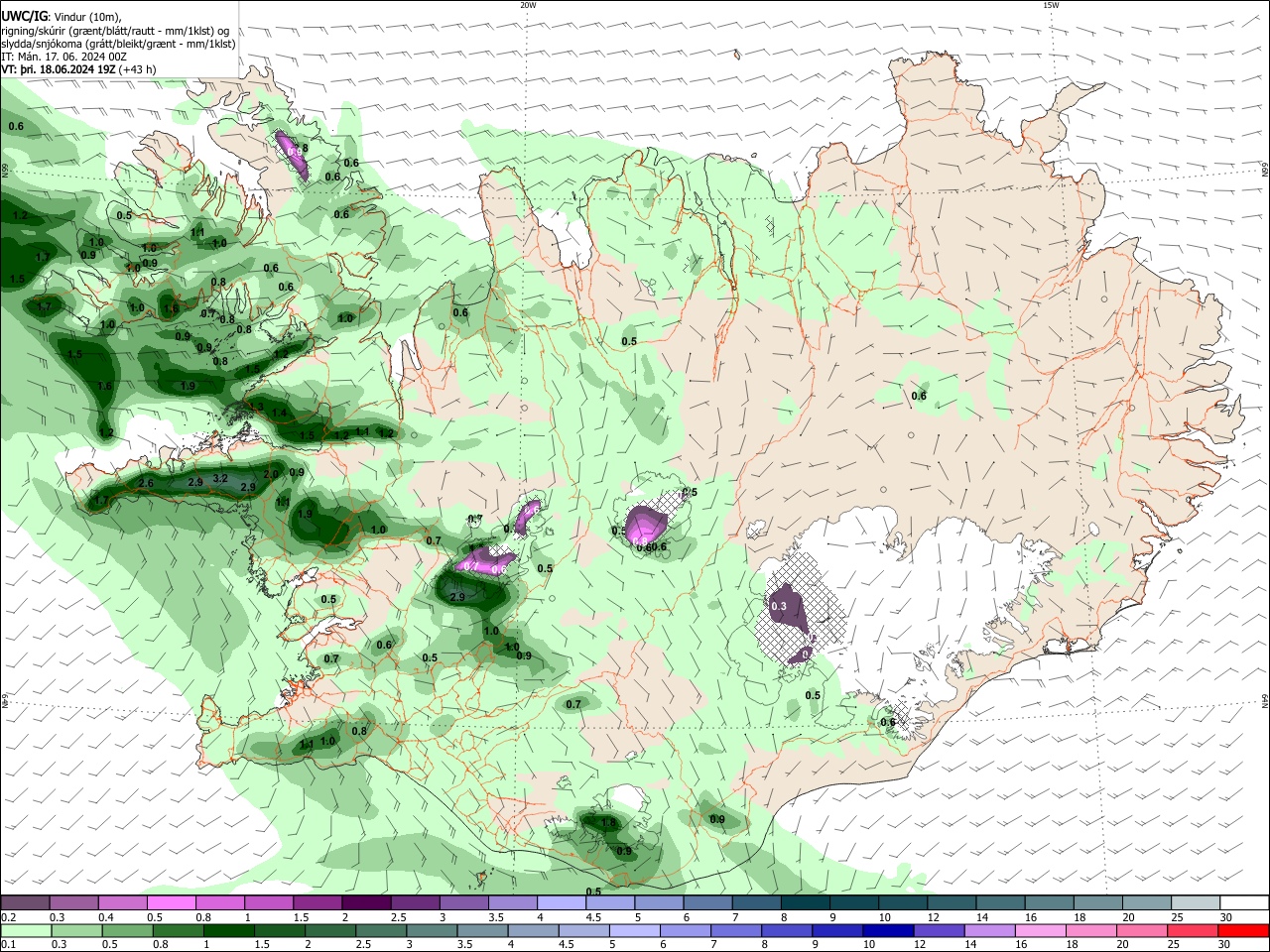Image resolution: width=1270 pixels, height=952 pixels.
Task: Click the 0.4 label in the snow legend
Action: 106,917
